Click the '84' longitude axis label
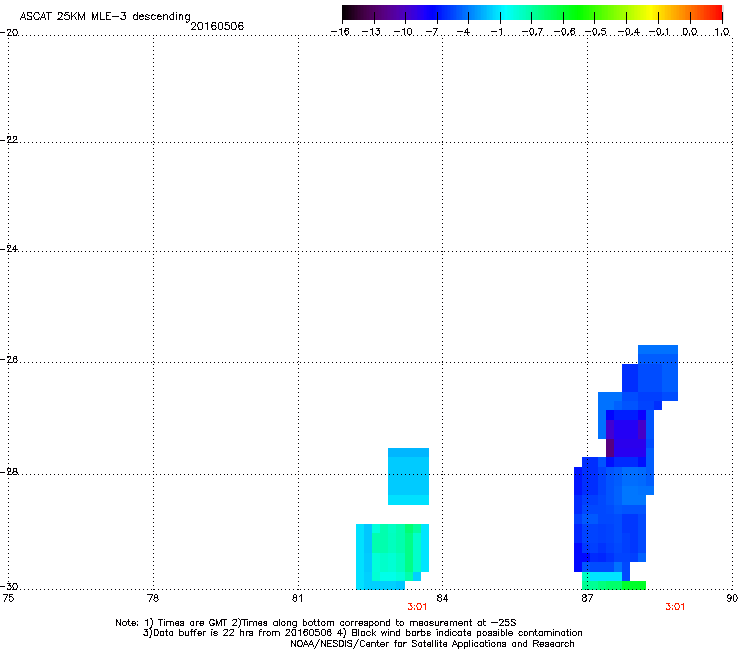This screenshot has height=650, width=740. 442,598
